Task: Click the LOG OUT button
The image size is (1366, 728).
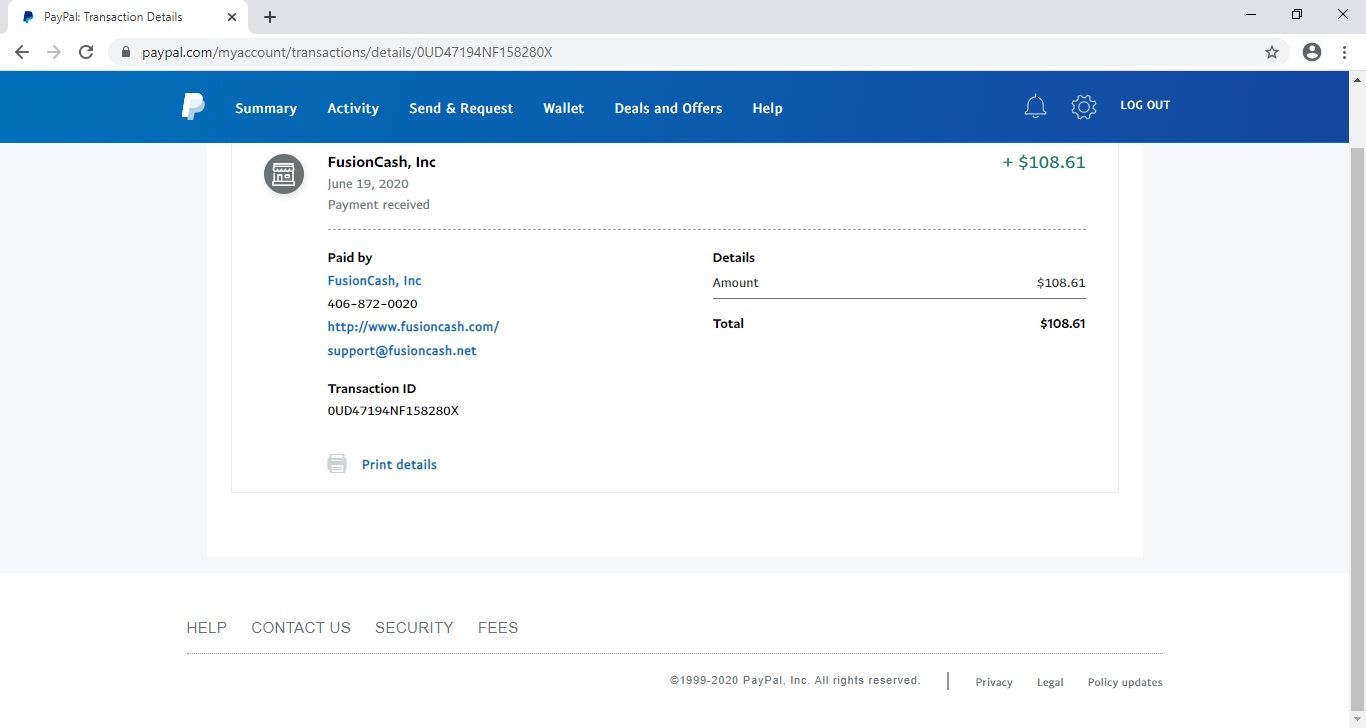Action: [1145, 105]
